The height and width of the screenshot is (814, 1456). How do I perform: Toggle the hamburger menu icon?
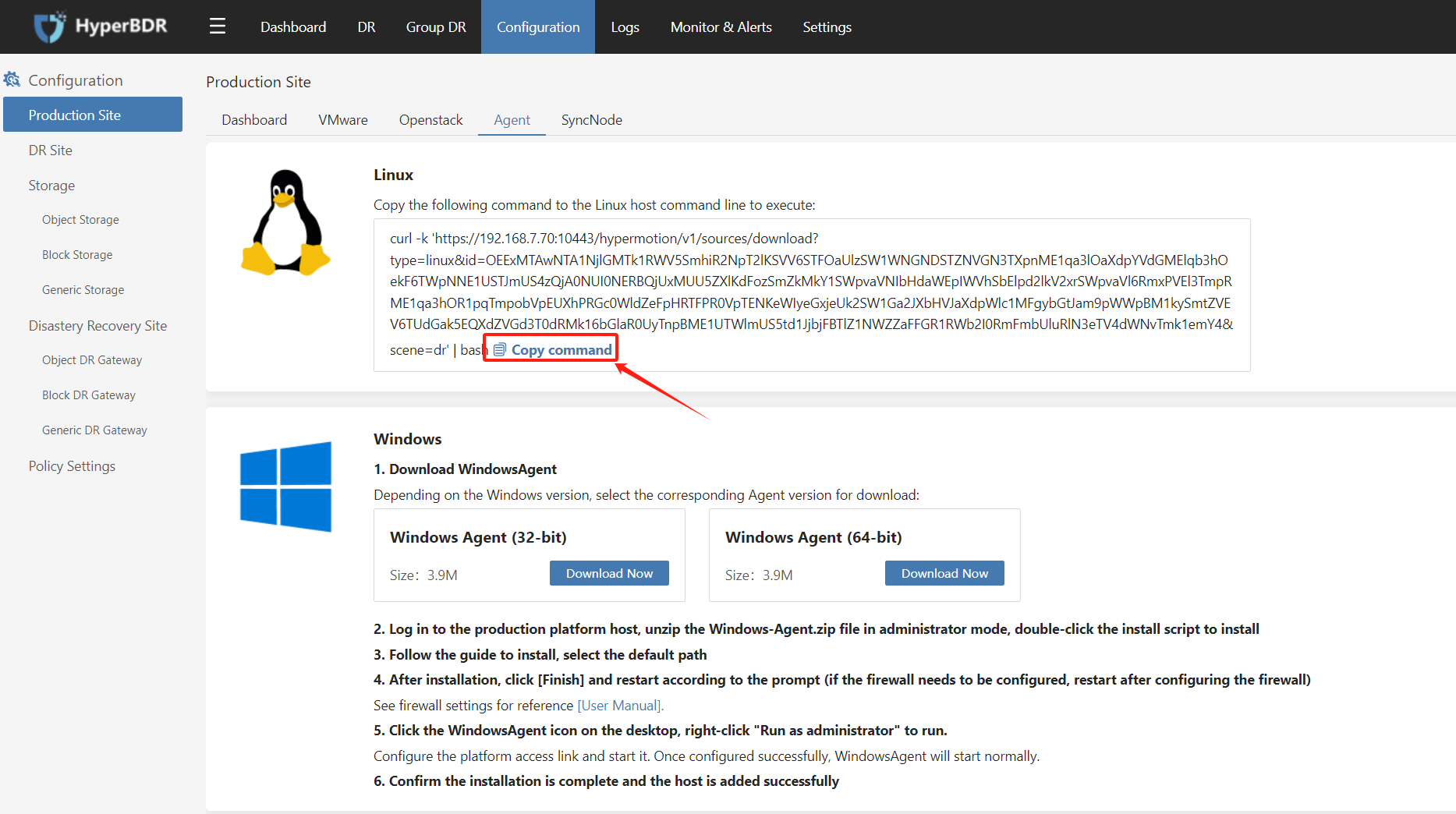[x=218, y=27]
